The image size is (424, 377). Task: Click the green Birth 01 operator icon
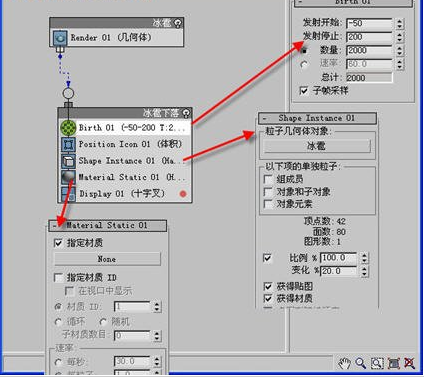coord(68,128)
